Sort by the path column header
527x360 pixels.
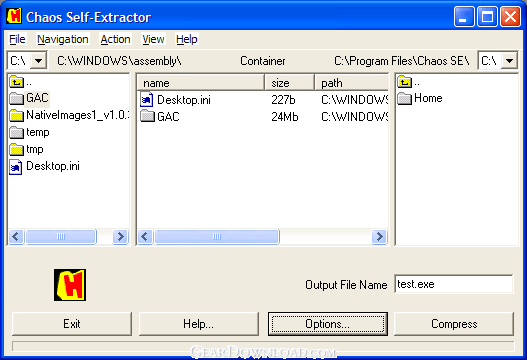pos(352,83)
